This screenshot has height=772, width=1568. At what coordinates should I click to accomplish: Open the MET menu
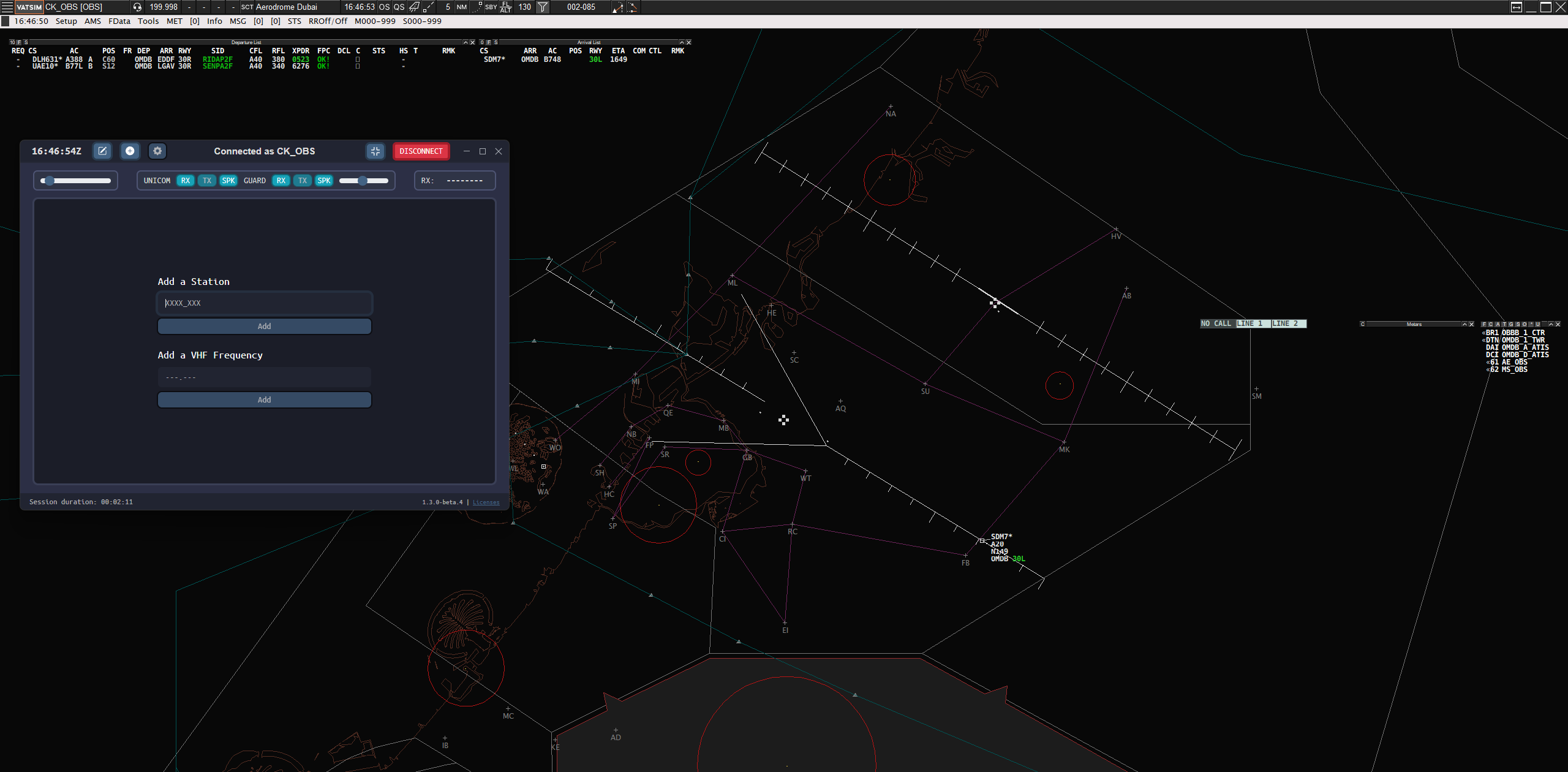tap(175, 21)
